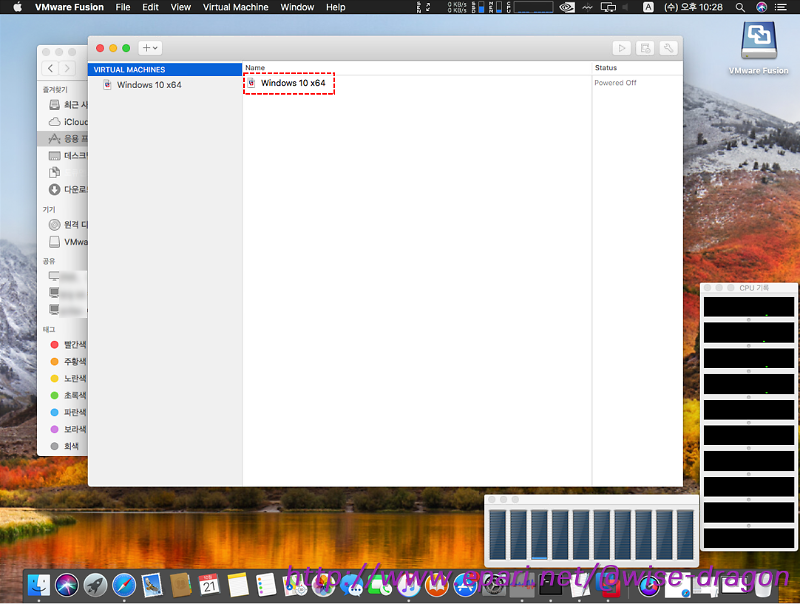Open the VMware Fusion application menu
The height and width of the screenshot is (604, 800).
click(x=69, y=7)
